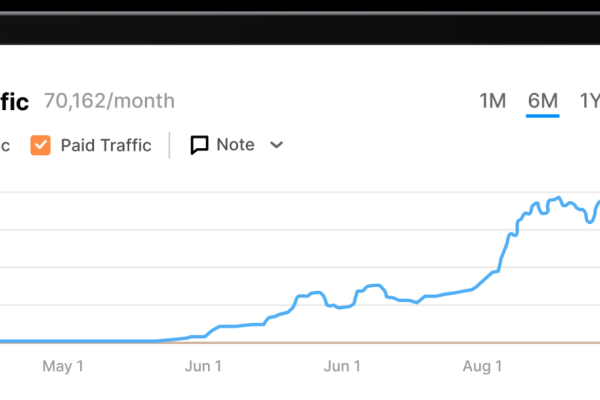Click the second Jun 1 axis label
Viewport: 600px width, 400px height.
342,366
